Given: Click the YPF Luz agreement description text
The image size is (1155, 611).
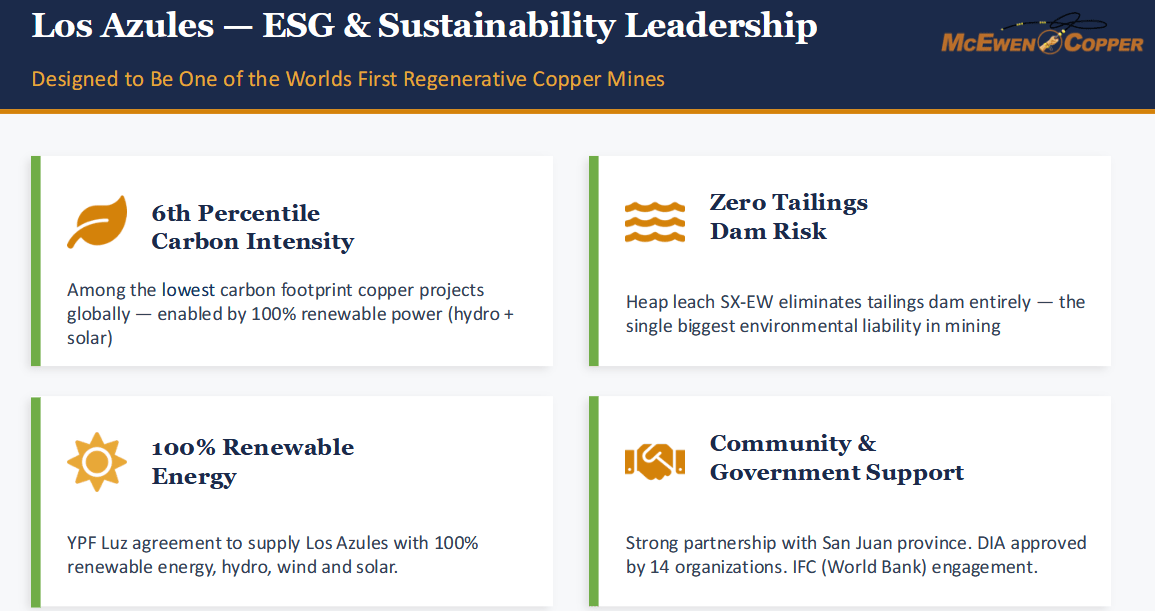Looking at the screenshot, I should (273, 555).
